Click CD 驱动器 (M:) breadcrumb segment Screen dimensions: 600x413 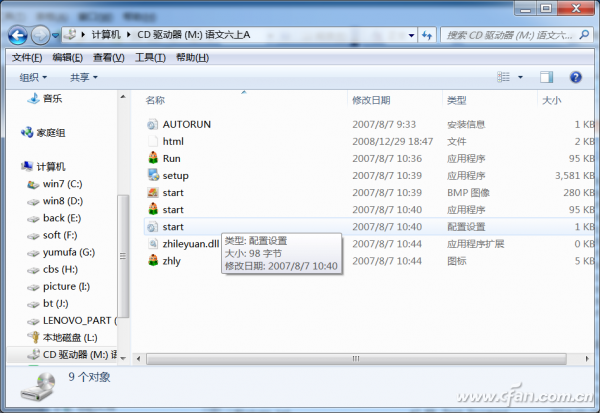(194, 35)
